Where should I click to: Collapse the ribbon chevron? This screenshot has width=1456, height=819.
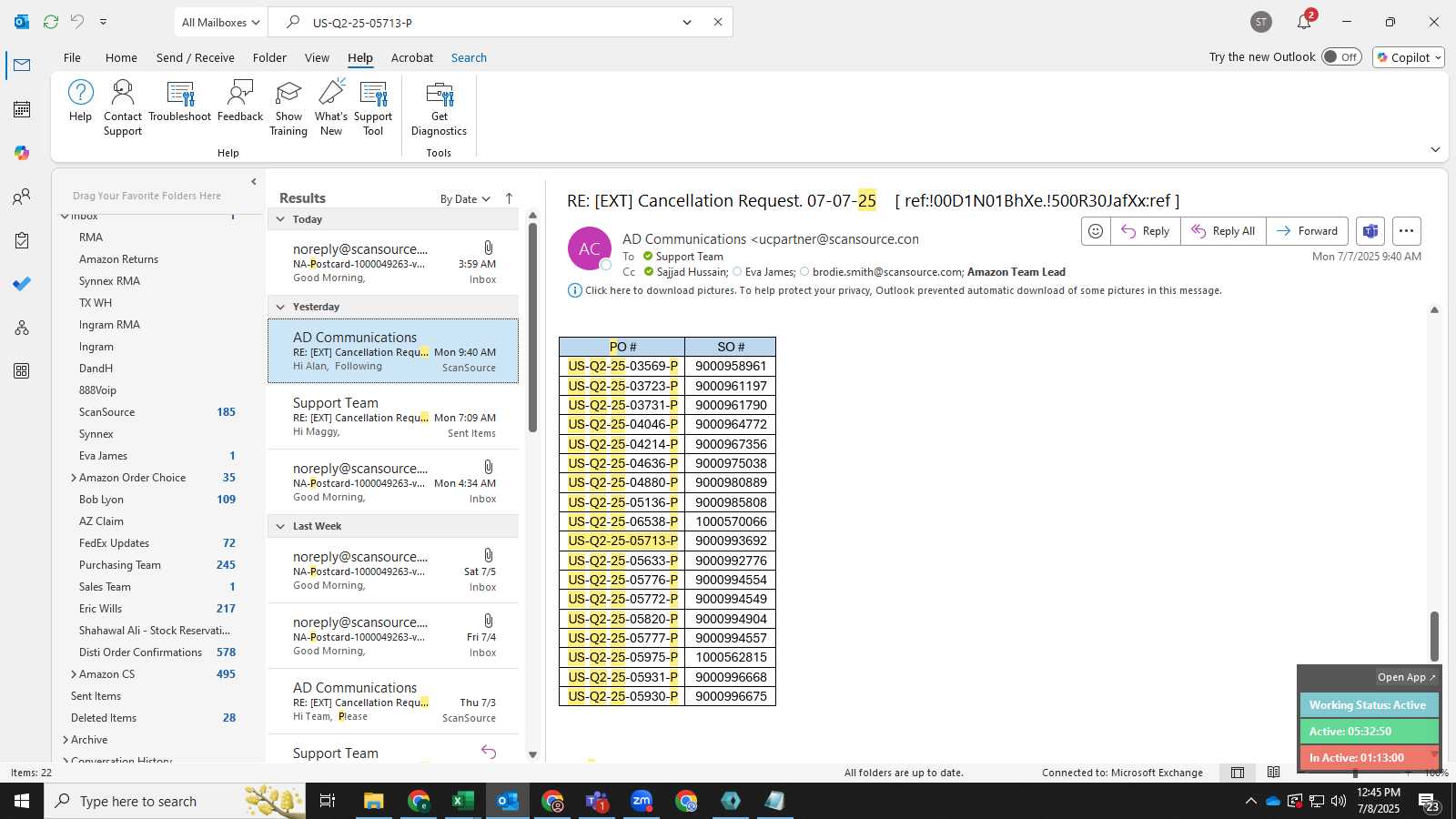point(1435,150)
